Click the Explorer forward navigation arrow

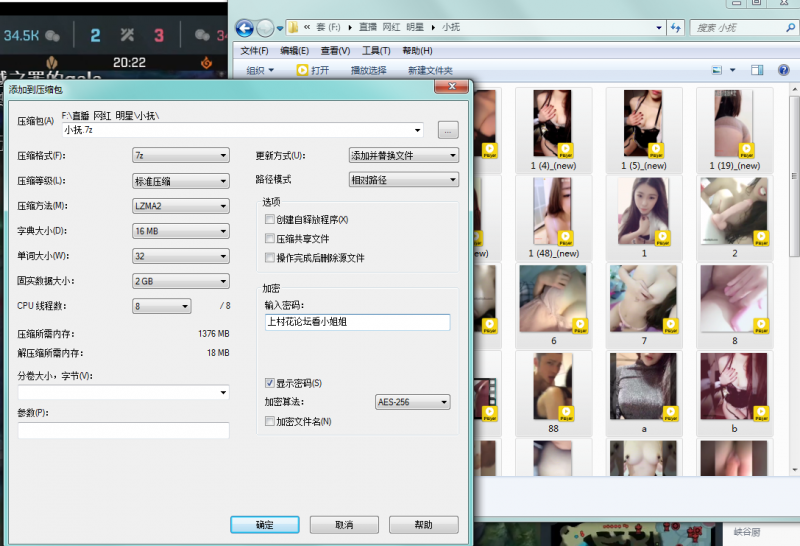coord(266,27)
